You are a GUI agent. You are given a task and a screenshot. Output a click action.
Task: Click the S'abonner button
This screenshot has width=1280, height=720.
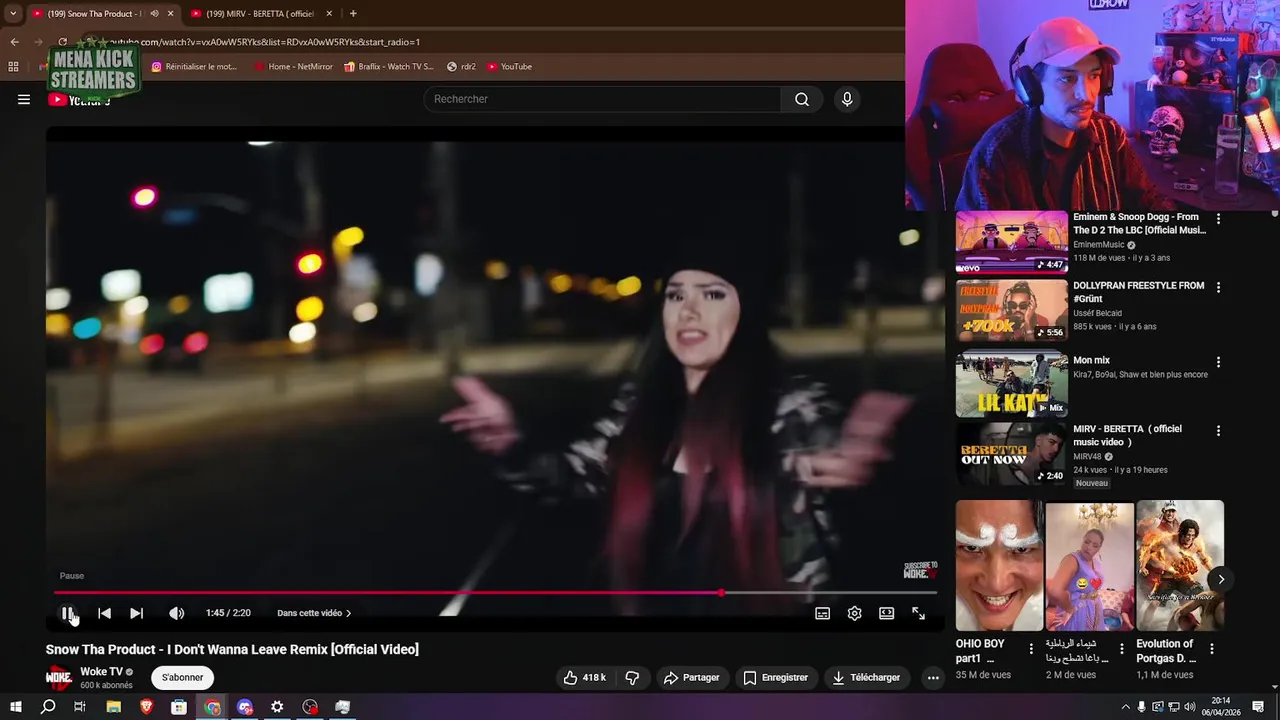pos(182,677)
